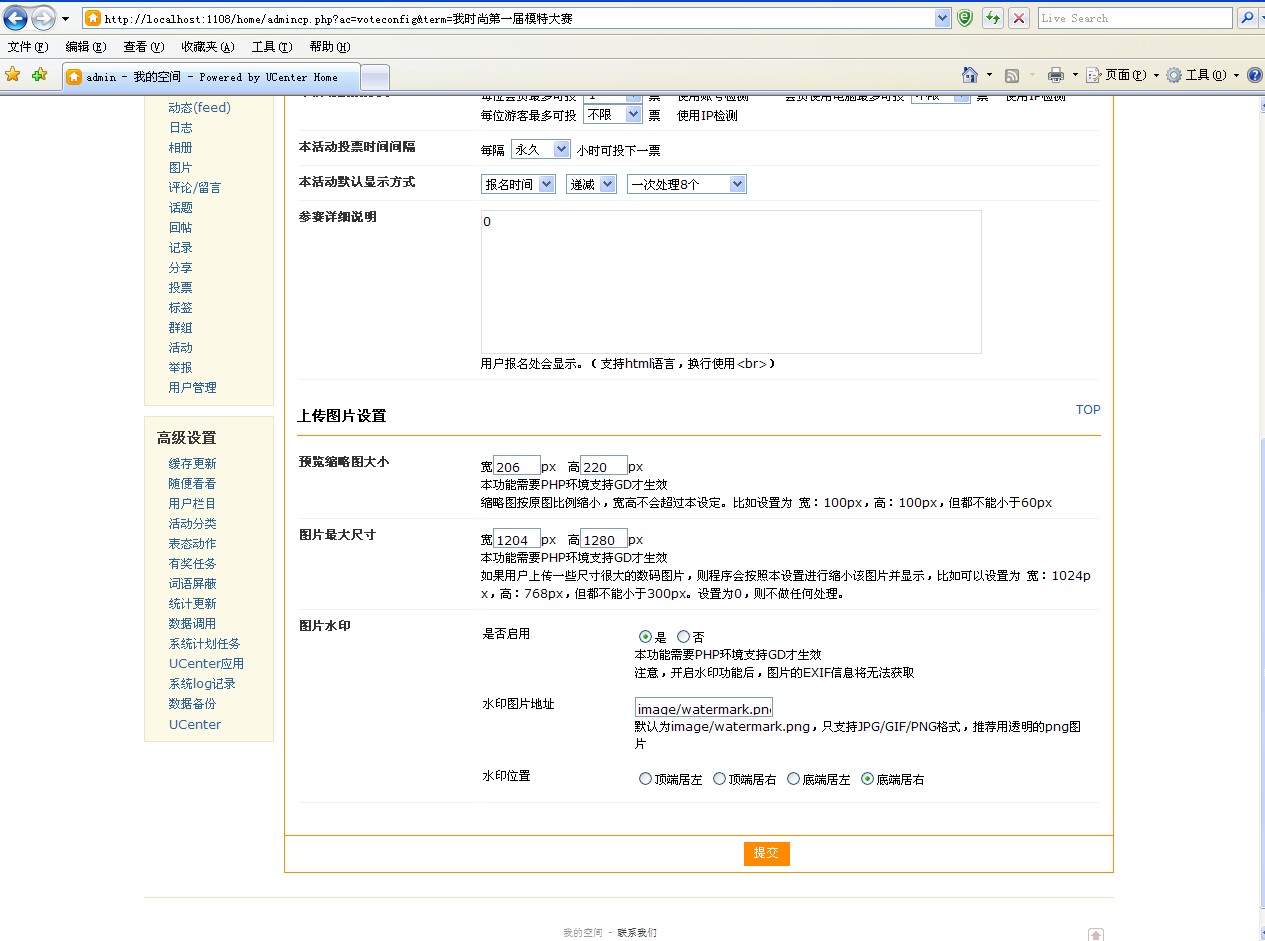The image size is (1265, 941).
Task: Click 我的空间 footer link
Action: point(582,933)
